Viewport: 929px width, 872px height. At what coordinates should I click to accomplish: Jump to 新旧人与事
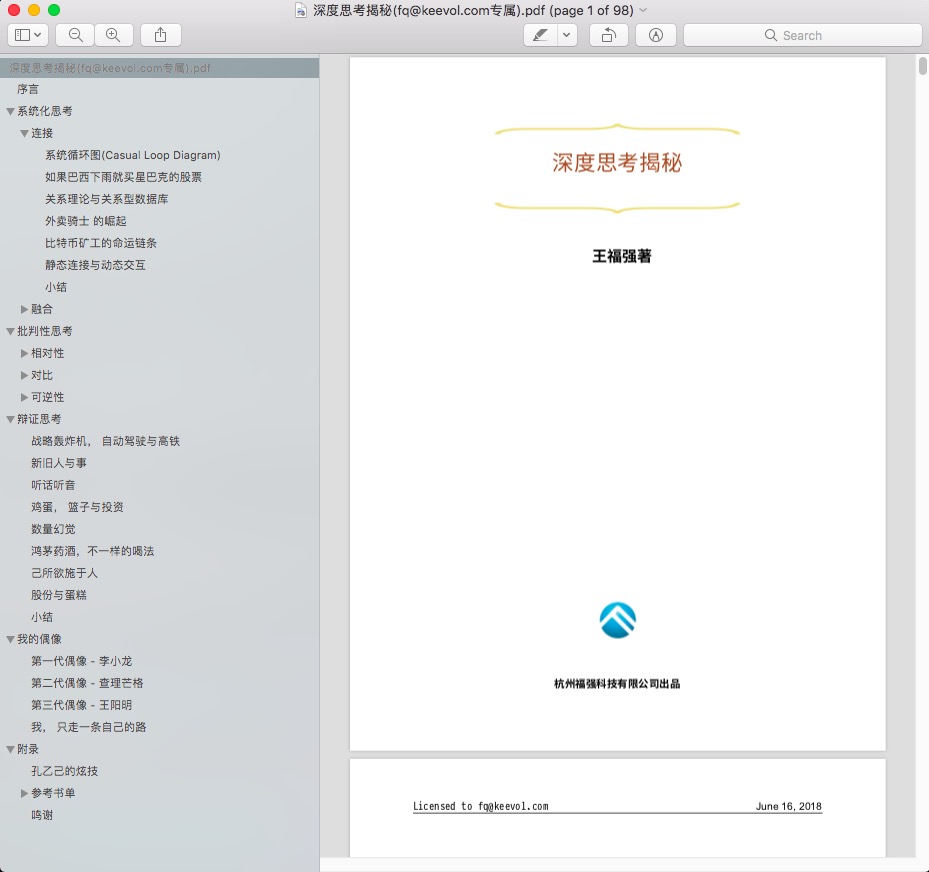pos(59,463)
